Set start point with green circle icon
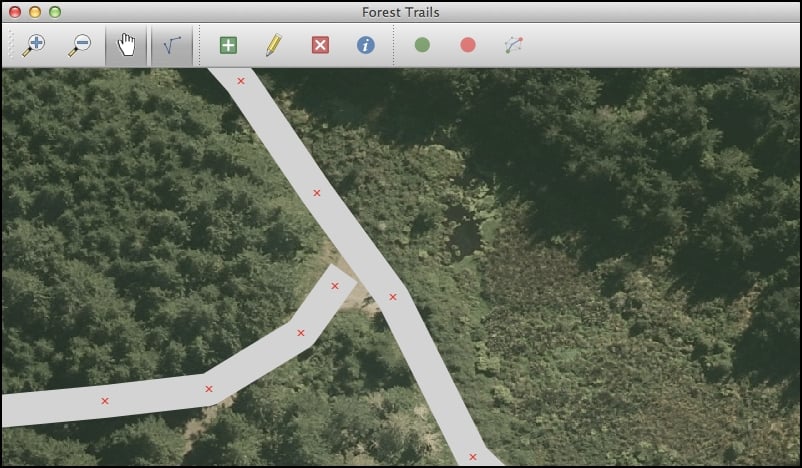The height and width of the screenshot is (468, 802). coord(422,45)
